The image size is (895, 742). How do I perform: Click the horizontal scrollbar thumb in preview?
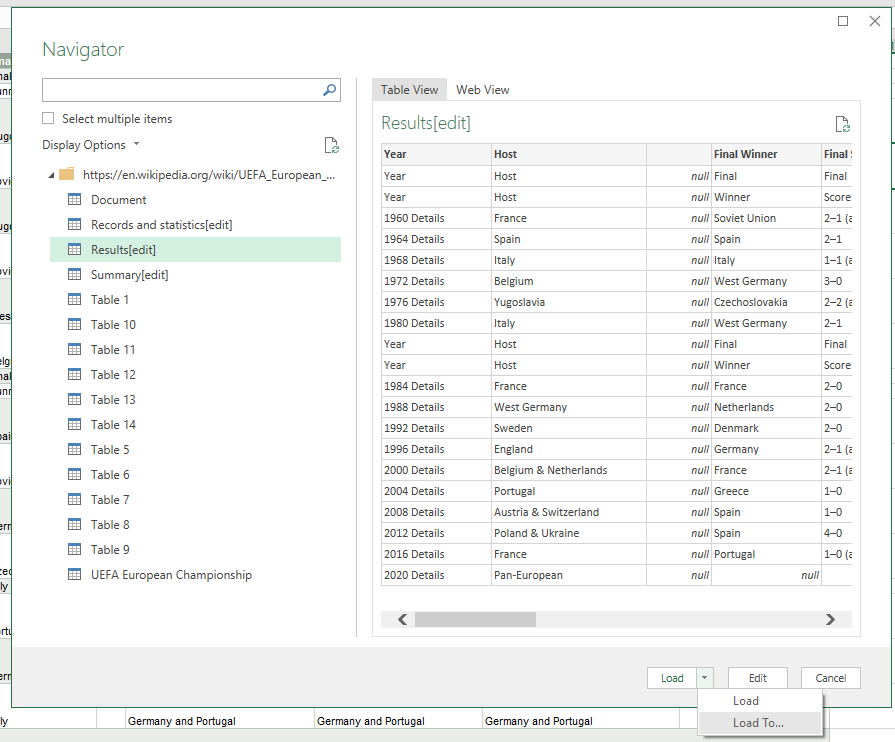coord(475,620)
